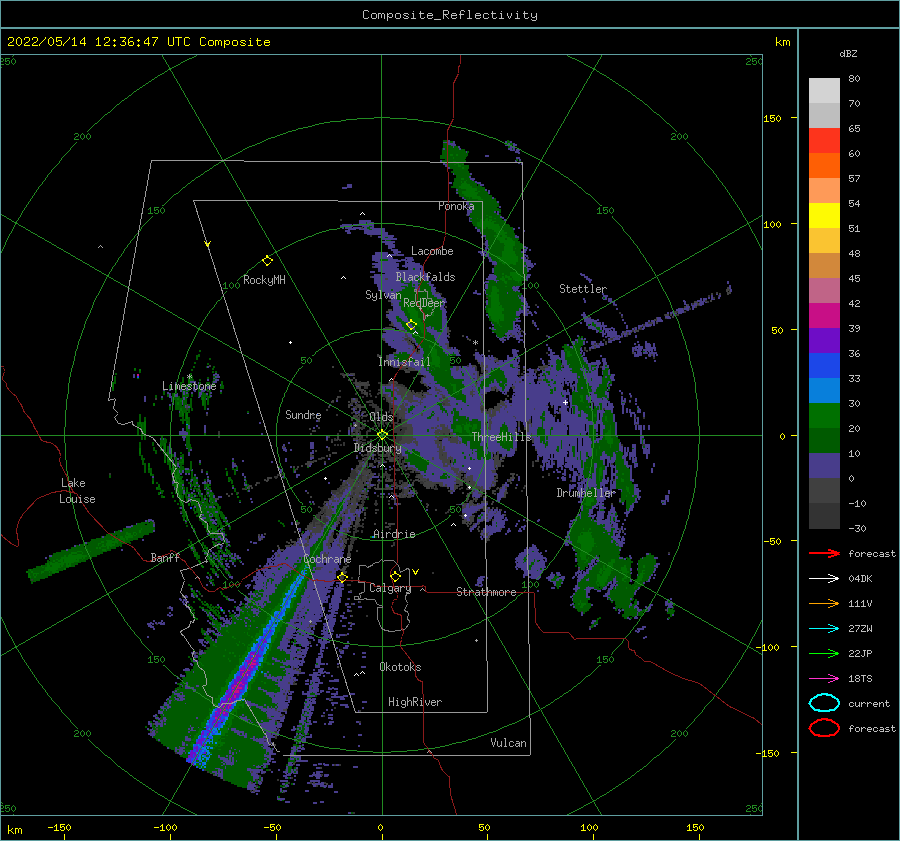This screenshot has height=841, width=900.
Task: Select the bright green swatch between 30 and 20 dBZ
Action: point(824,416)
